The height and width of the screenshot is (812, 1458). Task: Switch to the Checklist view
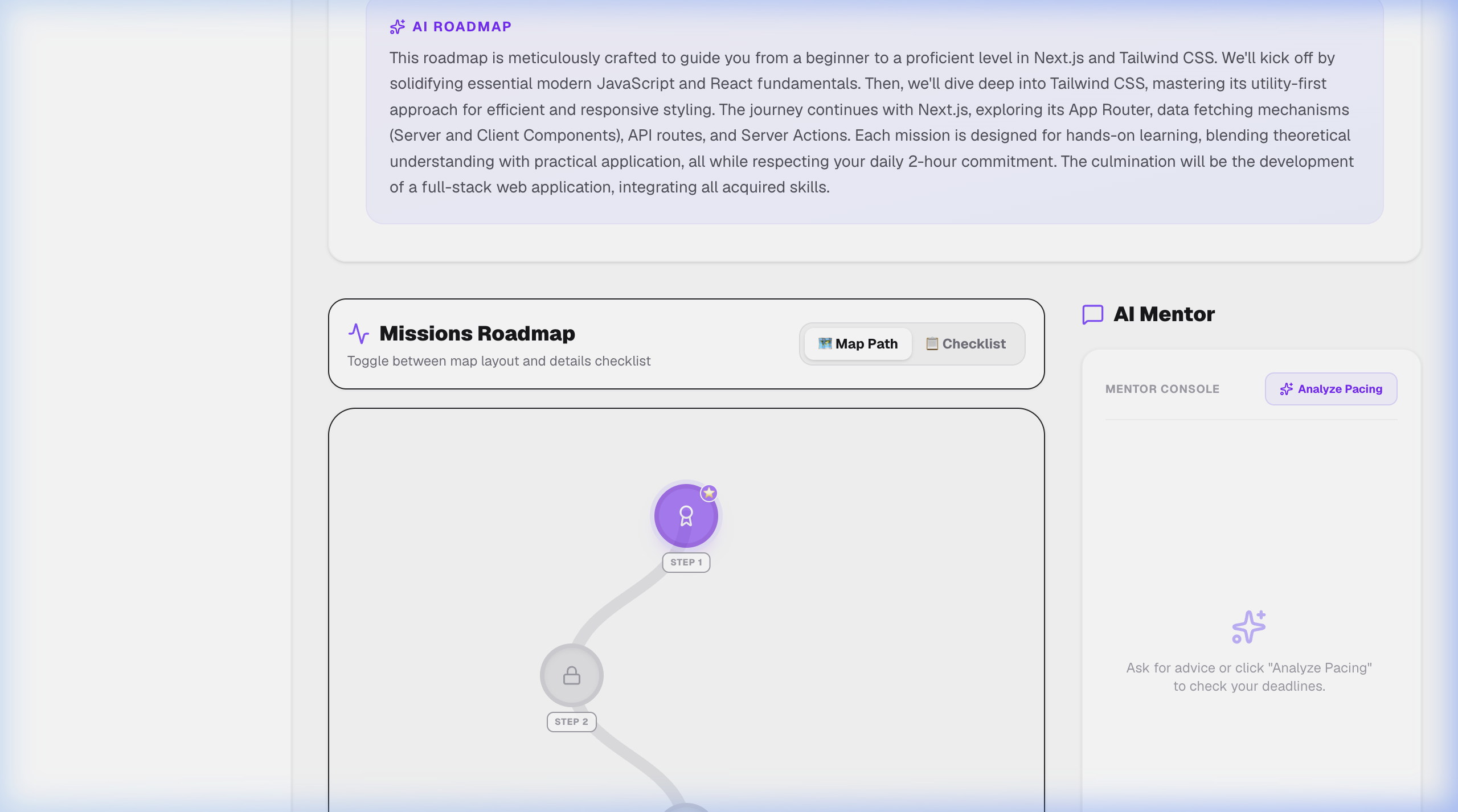[x=966, y=344]
